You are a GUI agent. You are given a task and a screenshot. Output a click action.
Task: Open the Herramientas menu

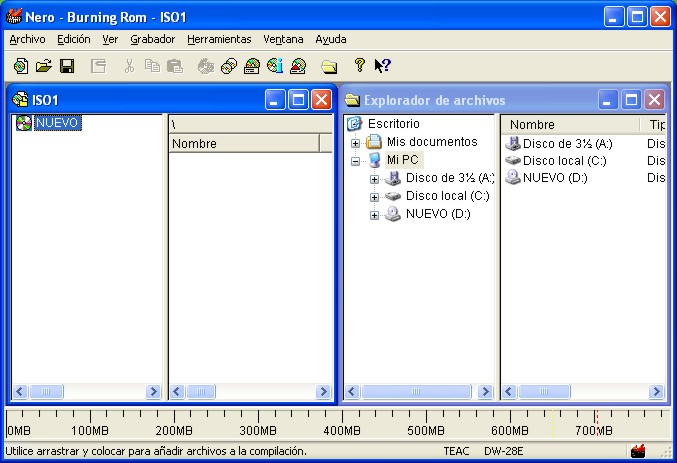[219, 39]
